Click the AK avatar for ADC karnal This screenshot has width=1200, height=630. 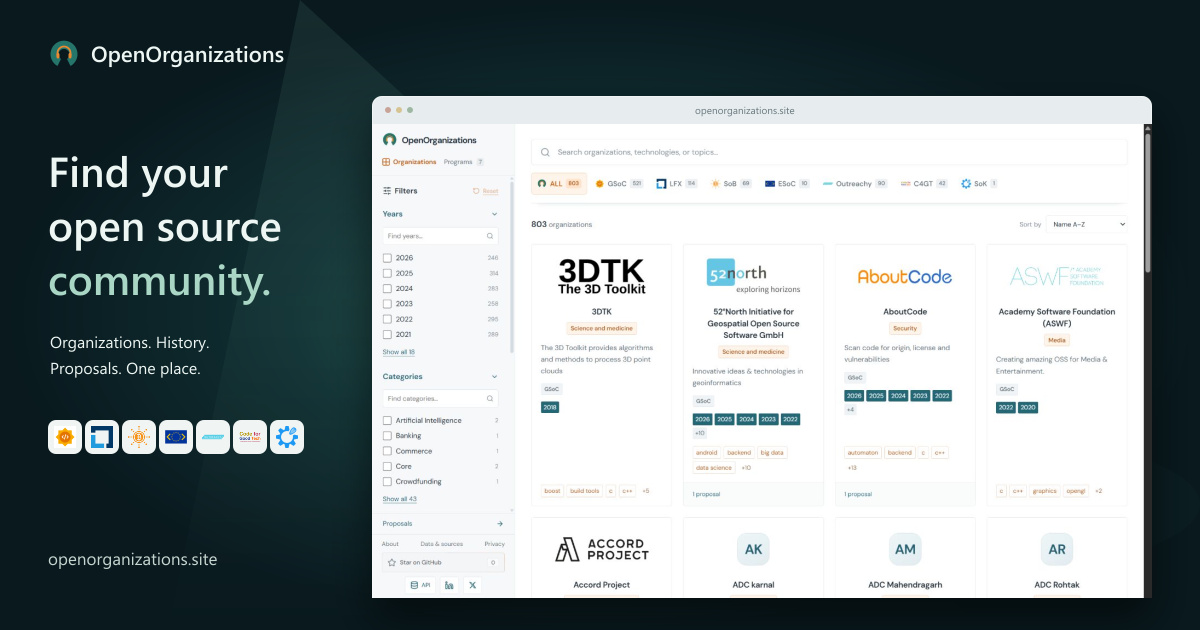coord(753,549)
